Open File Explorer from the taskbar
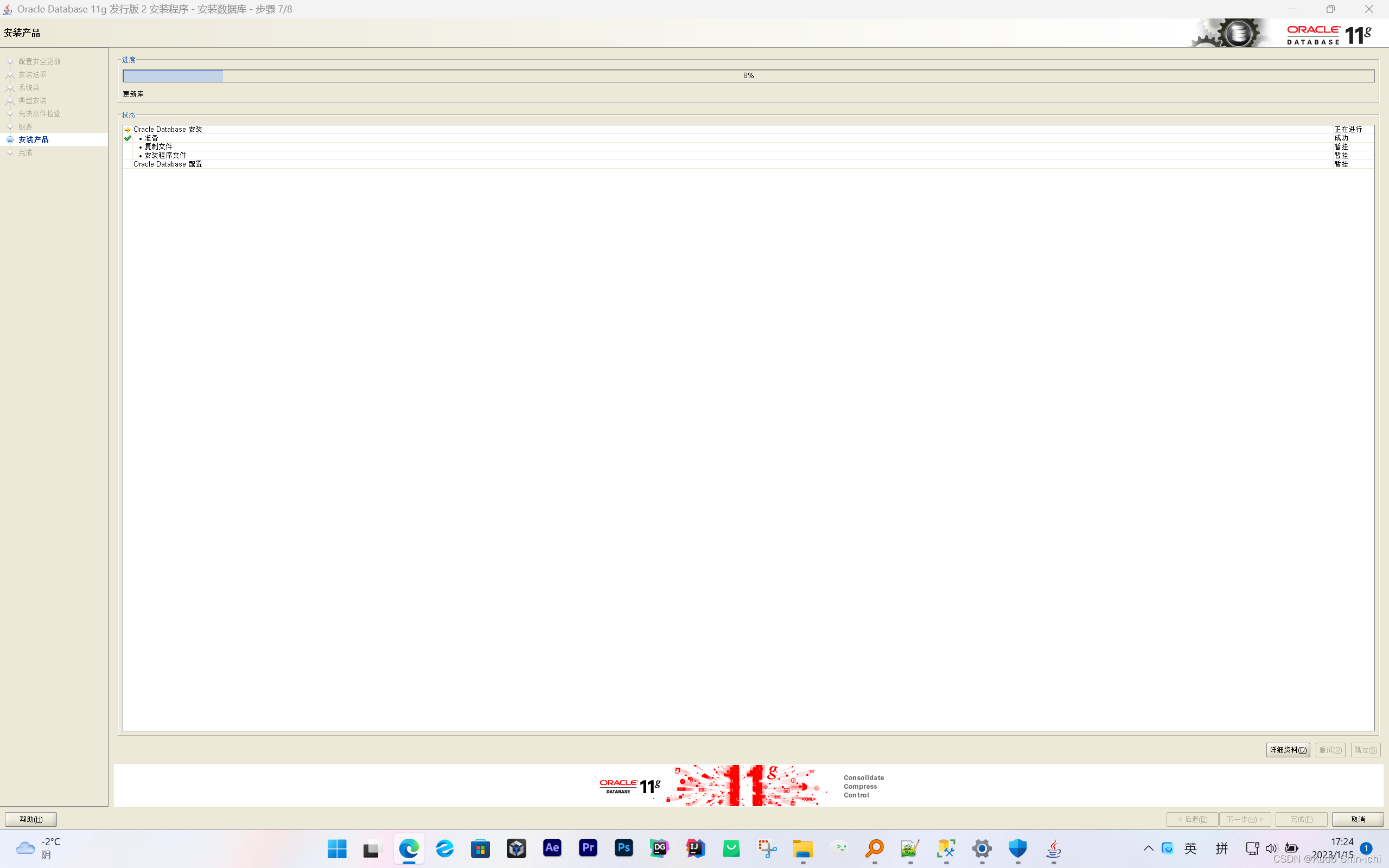1389x868 pixels. click(803, 848)
